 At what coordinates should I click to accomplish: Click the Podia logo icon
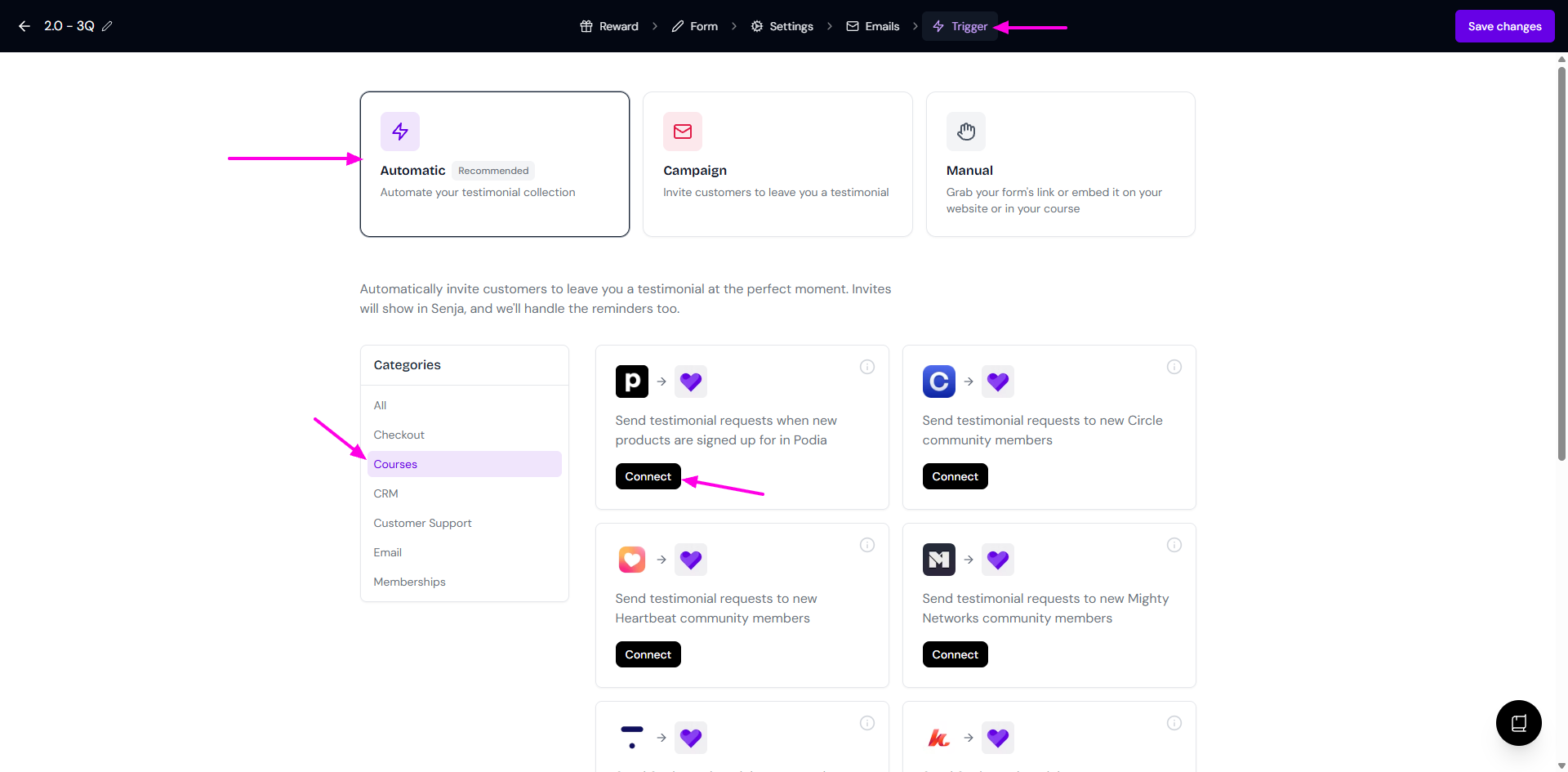coord(631,382)
